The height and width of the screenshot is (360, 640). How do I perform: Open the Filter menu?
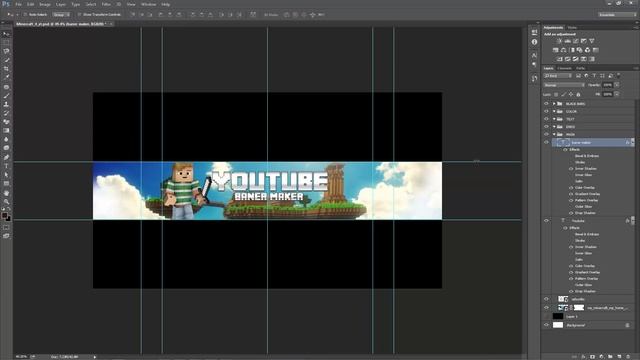point(106,4)
